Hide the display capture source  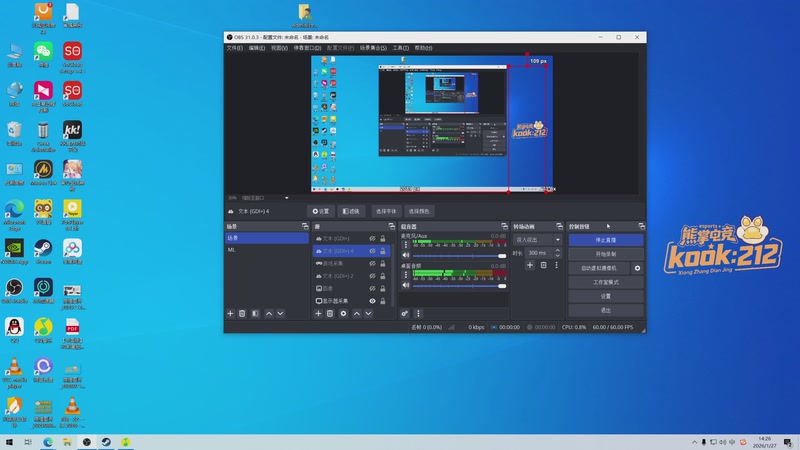tap(372, 301)
